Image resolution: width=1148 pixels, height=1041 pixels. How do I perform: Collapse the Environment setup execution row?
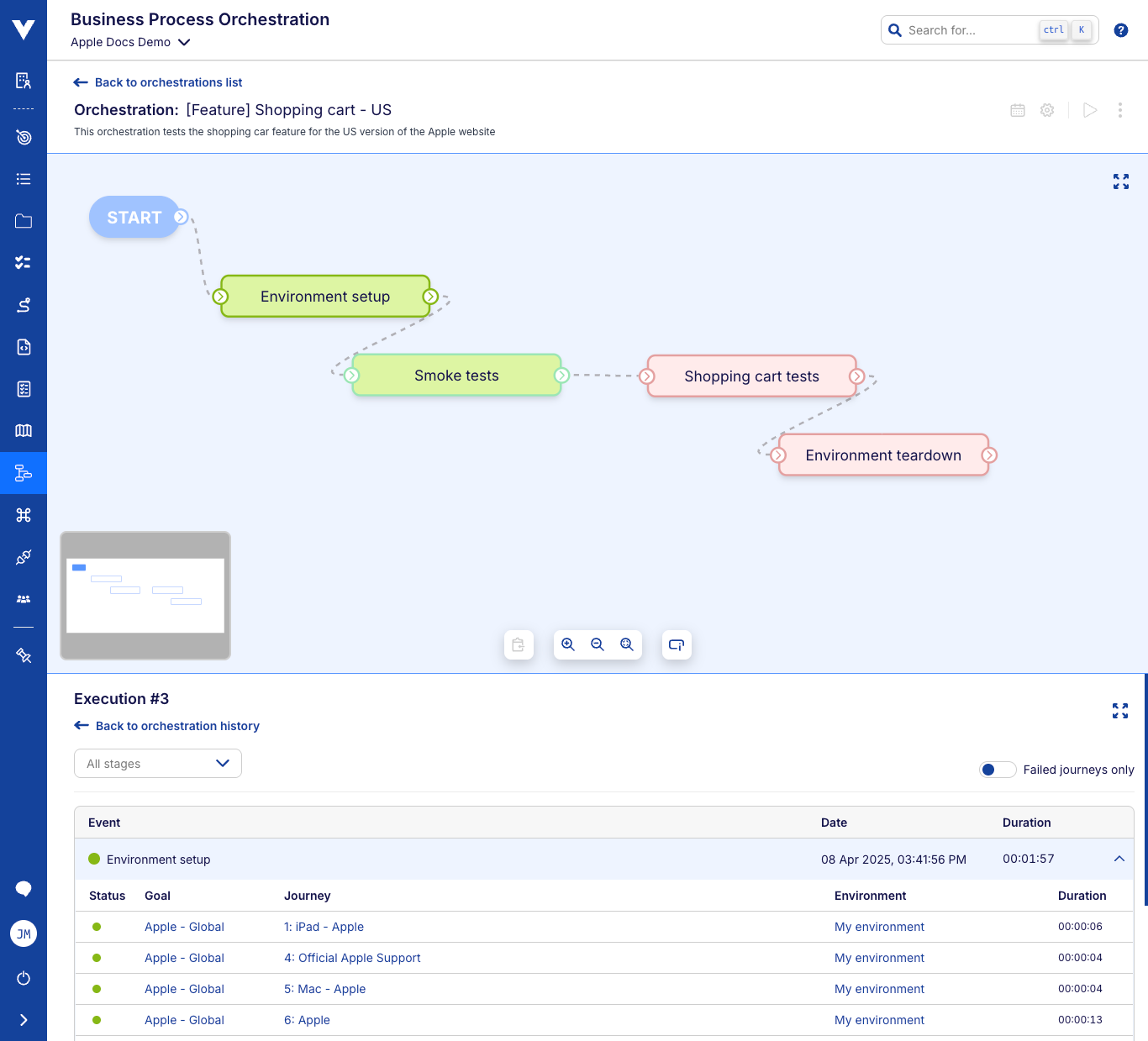click(x=1119, y=859)
